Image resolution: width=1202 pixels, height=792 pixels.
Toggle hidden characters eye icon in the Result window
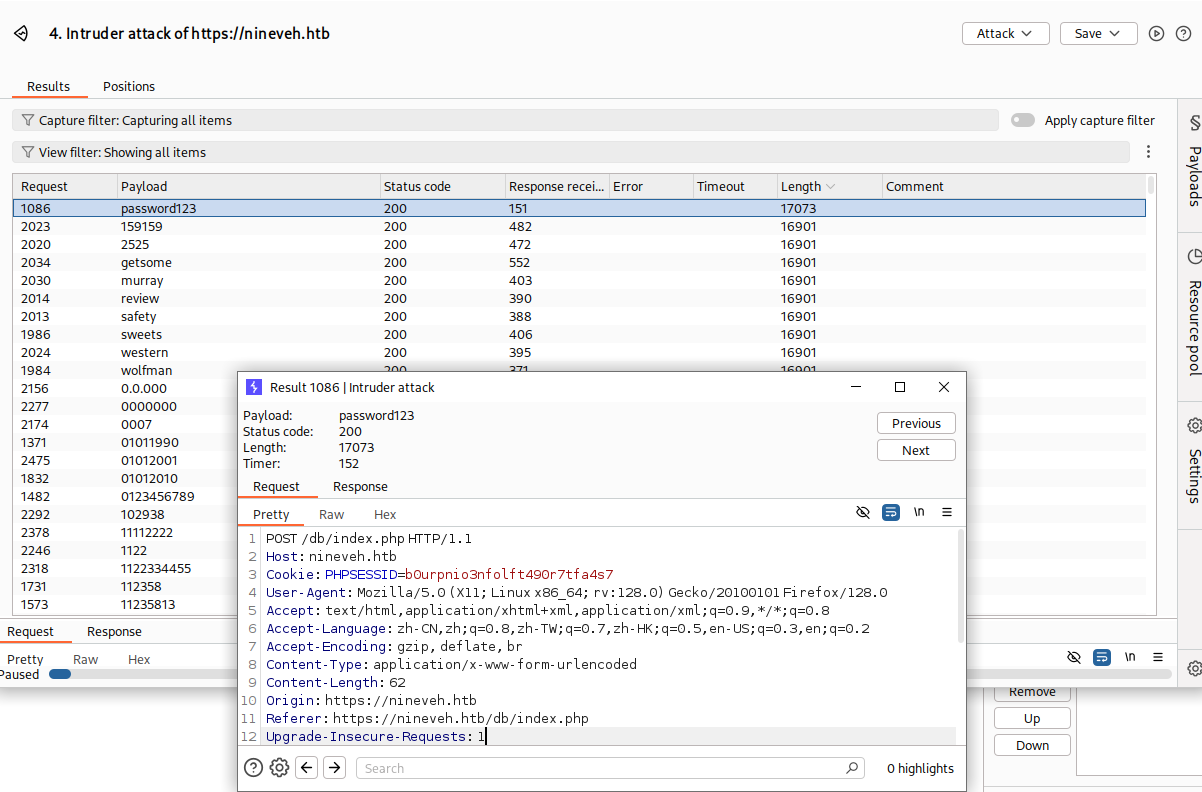point(863,512)
